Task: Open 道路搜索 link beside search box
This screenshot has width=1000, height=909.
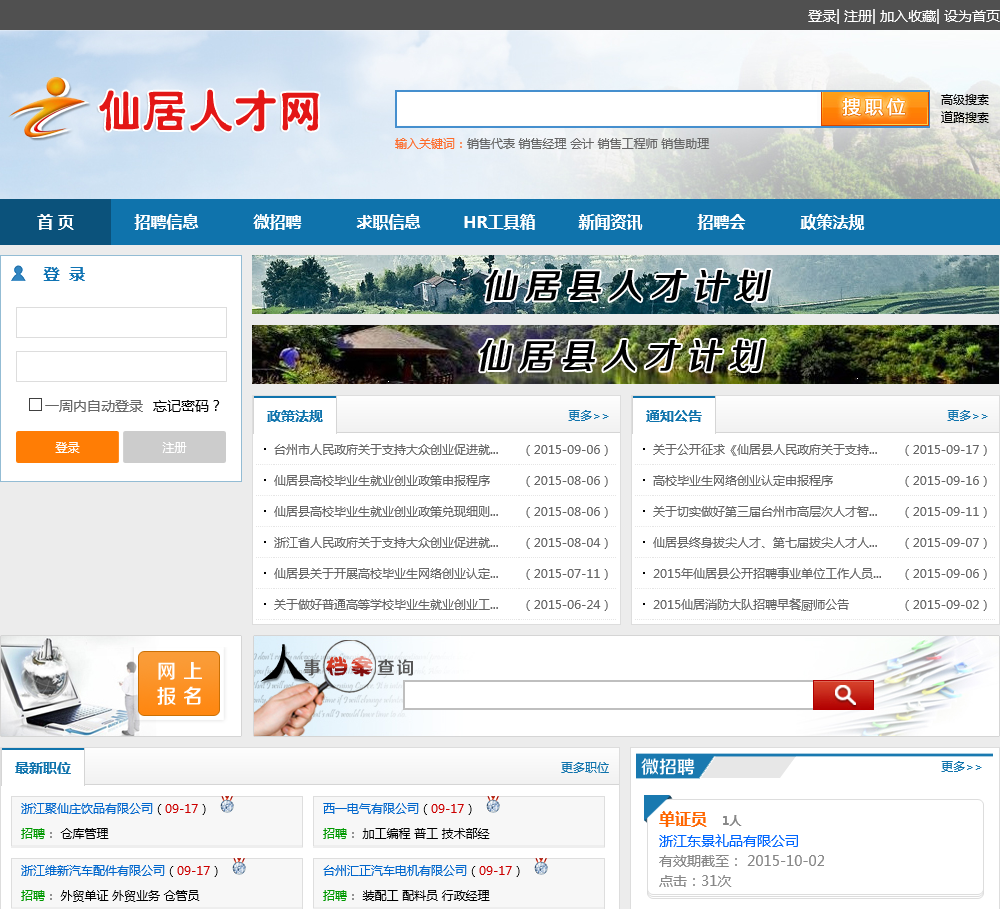Action: pos(964,117)
